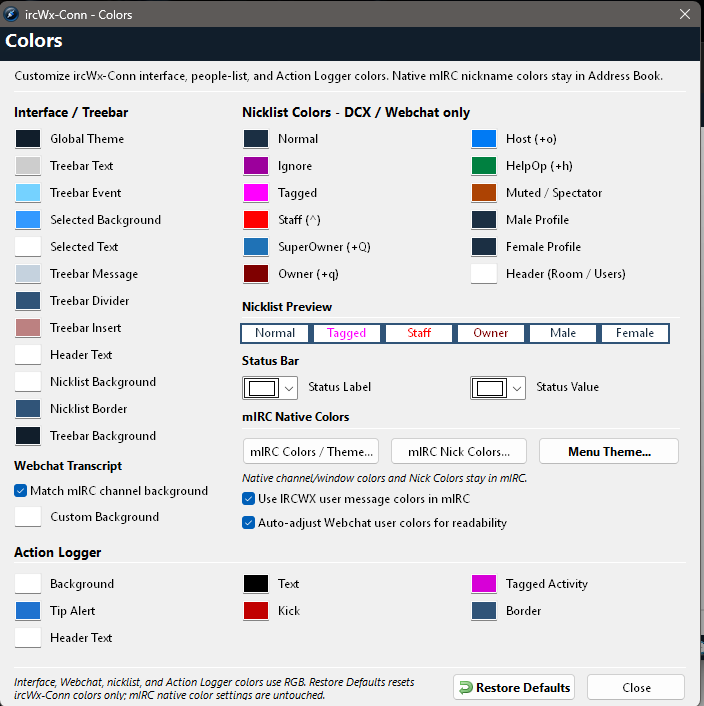The width and height of the screenshot is (704, 706).
Task: Change the Selected Background color swatch
Action: pos(28,220)
